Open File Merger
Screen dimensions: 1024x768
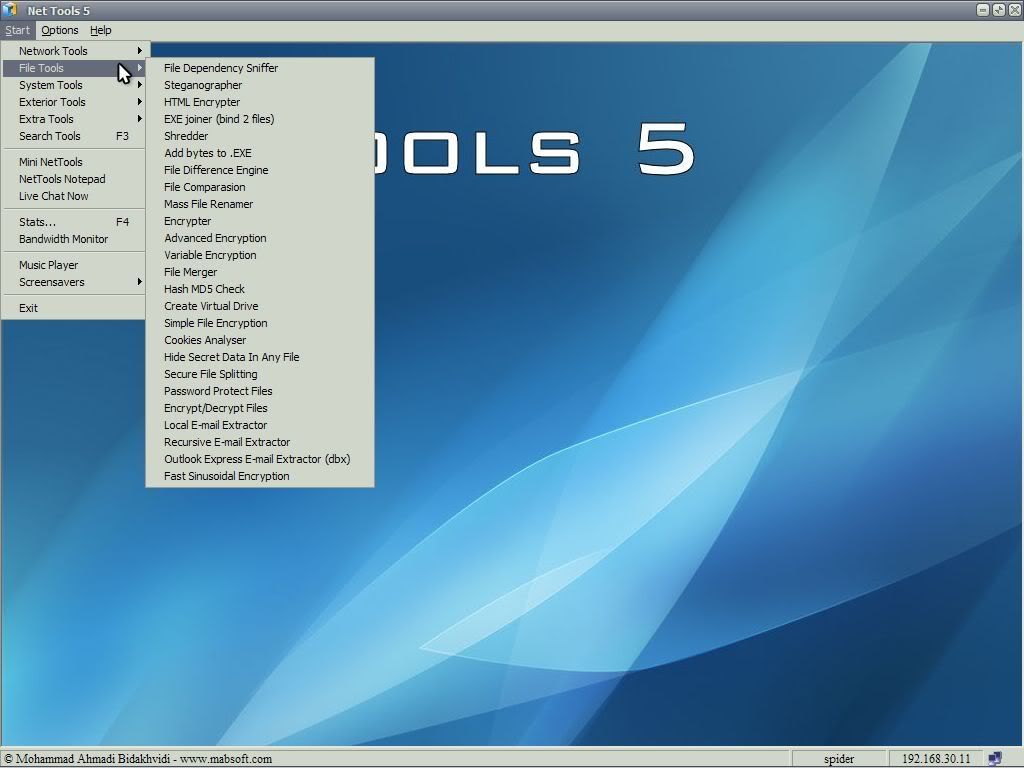260,272
